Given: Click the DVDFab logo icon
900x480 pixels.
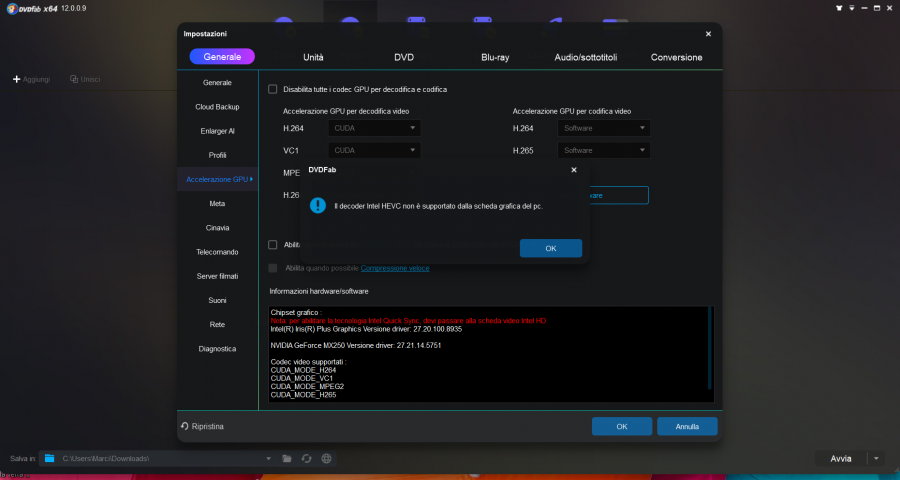Looking at the screenshot, I should coord(12,9).
